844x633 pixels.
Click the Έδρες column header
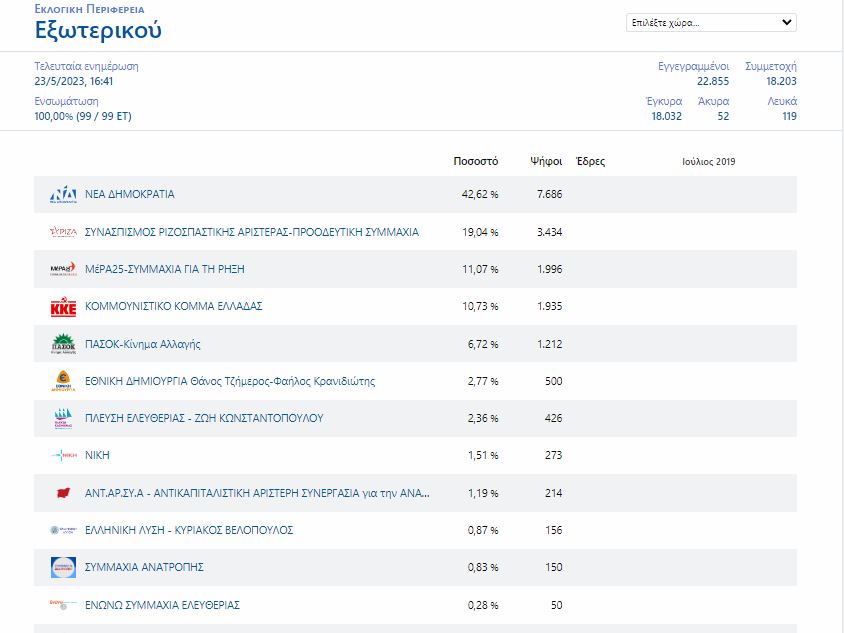tap(591, 161)
